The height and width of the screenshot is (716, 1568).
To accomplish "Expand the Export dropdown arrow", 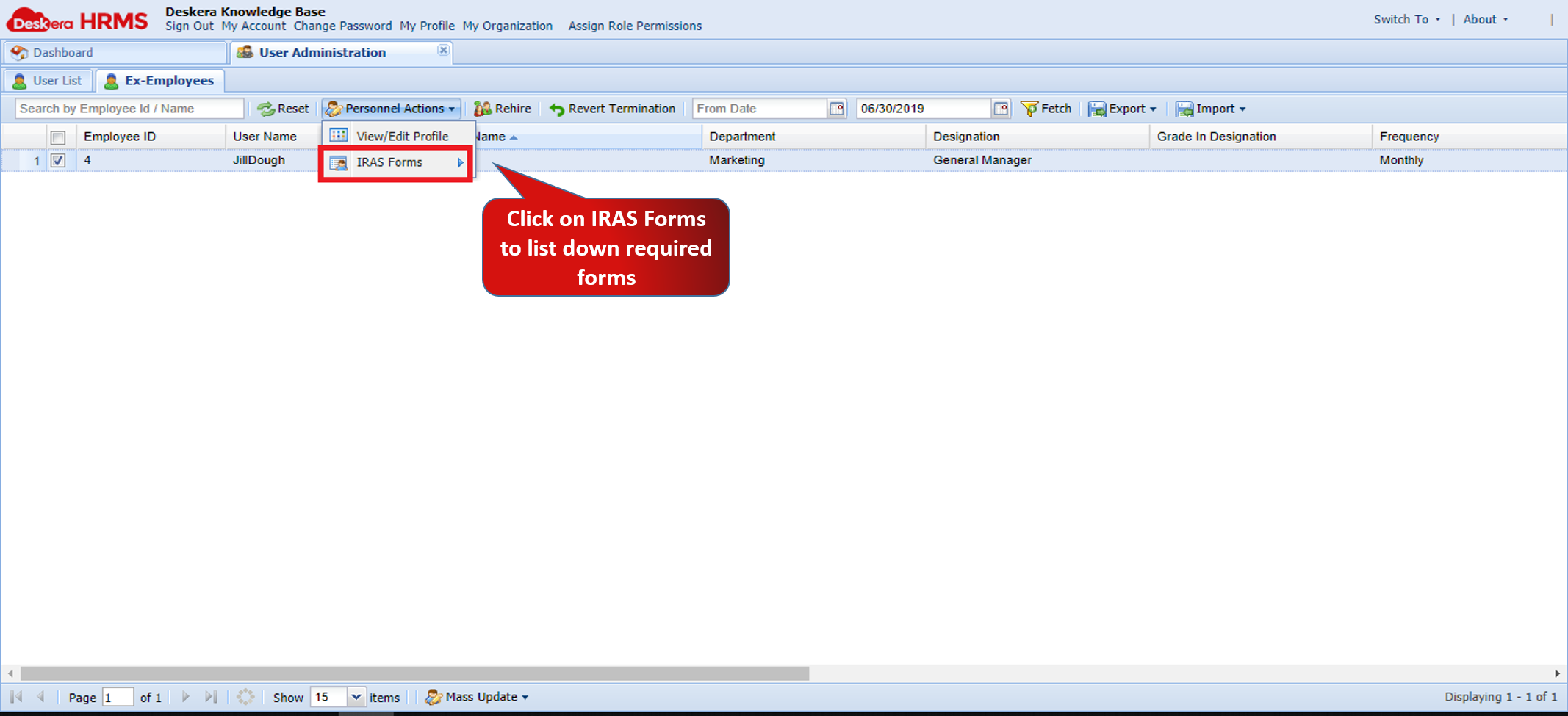I will pyautogui.click(x=1153, y=109).
